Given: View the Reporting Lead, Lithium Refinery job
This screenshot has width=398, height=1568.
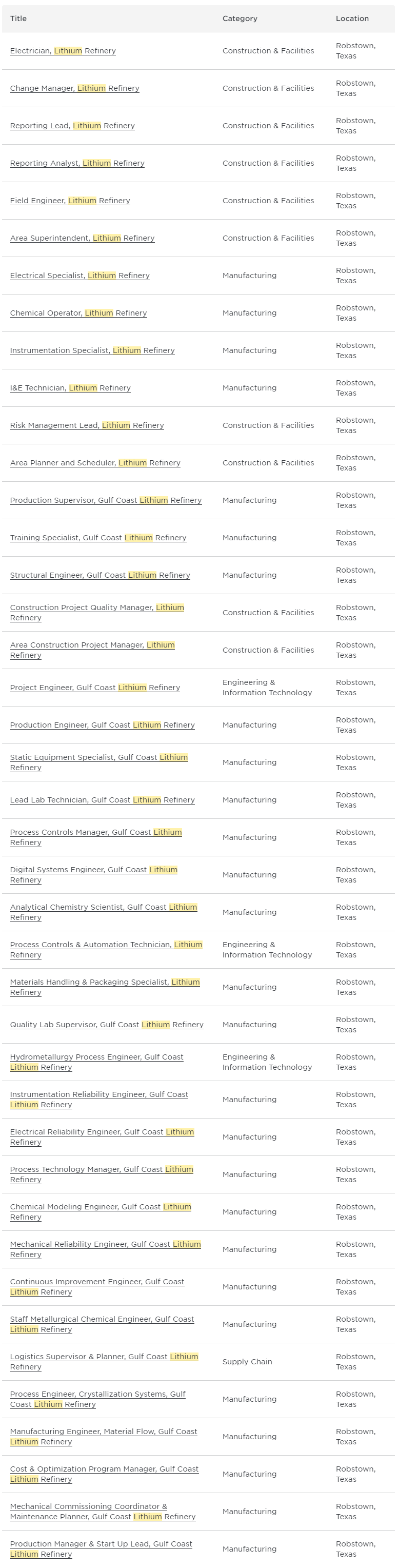Looking at the screenshot, I should click(x=72, y=126).
